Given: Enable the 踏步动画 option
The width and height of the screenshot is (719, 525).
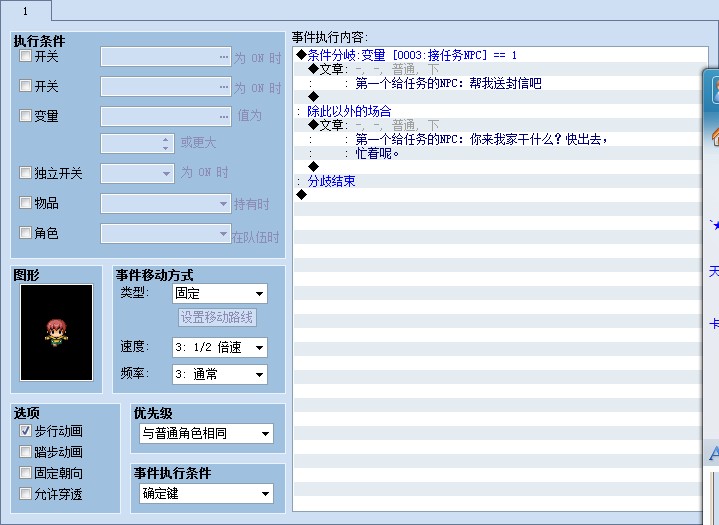Looking at the screenshot, I should (x=25, y=452).
